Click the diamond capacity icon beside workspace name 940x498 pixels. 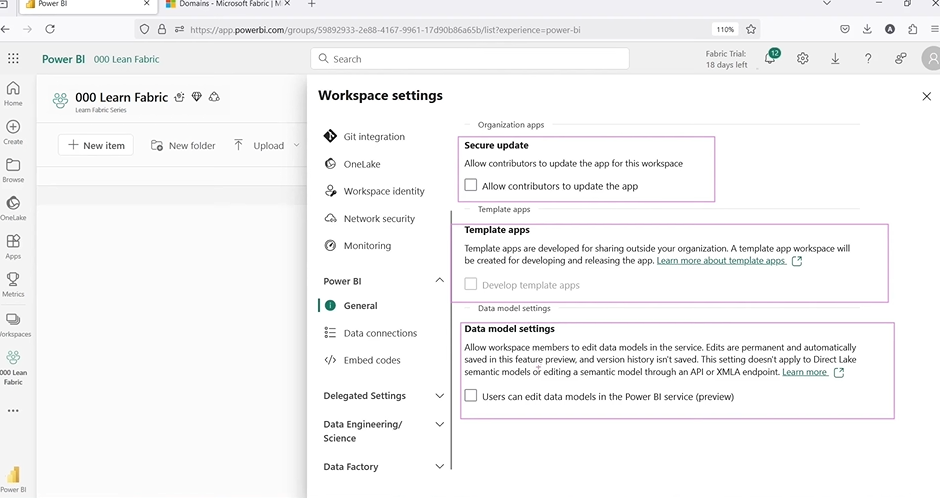coord(197,96)
